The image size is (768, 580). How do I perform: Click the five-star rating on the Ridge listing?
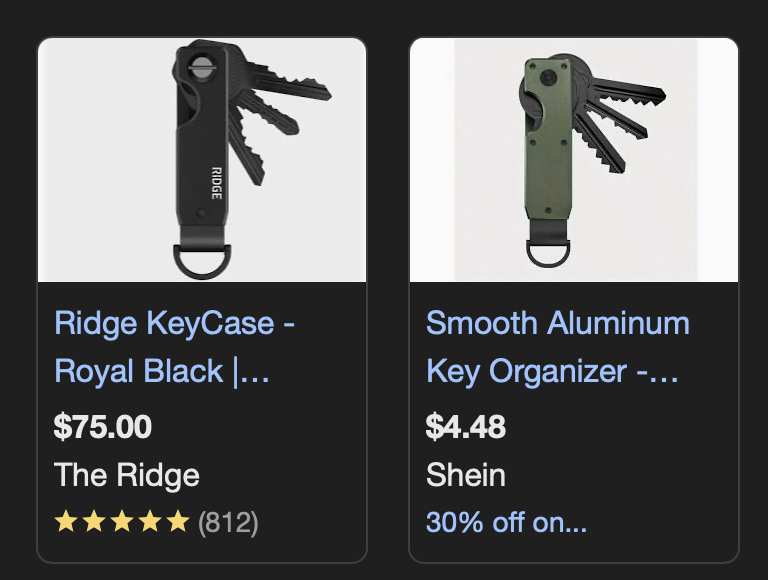click(121, 522)
